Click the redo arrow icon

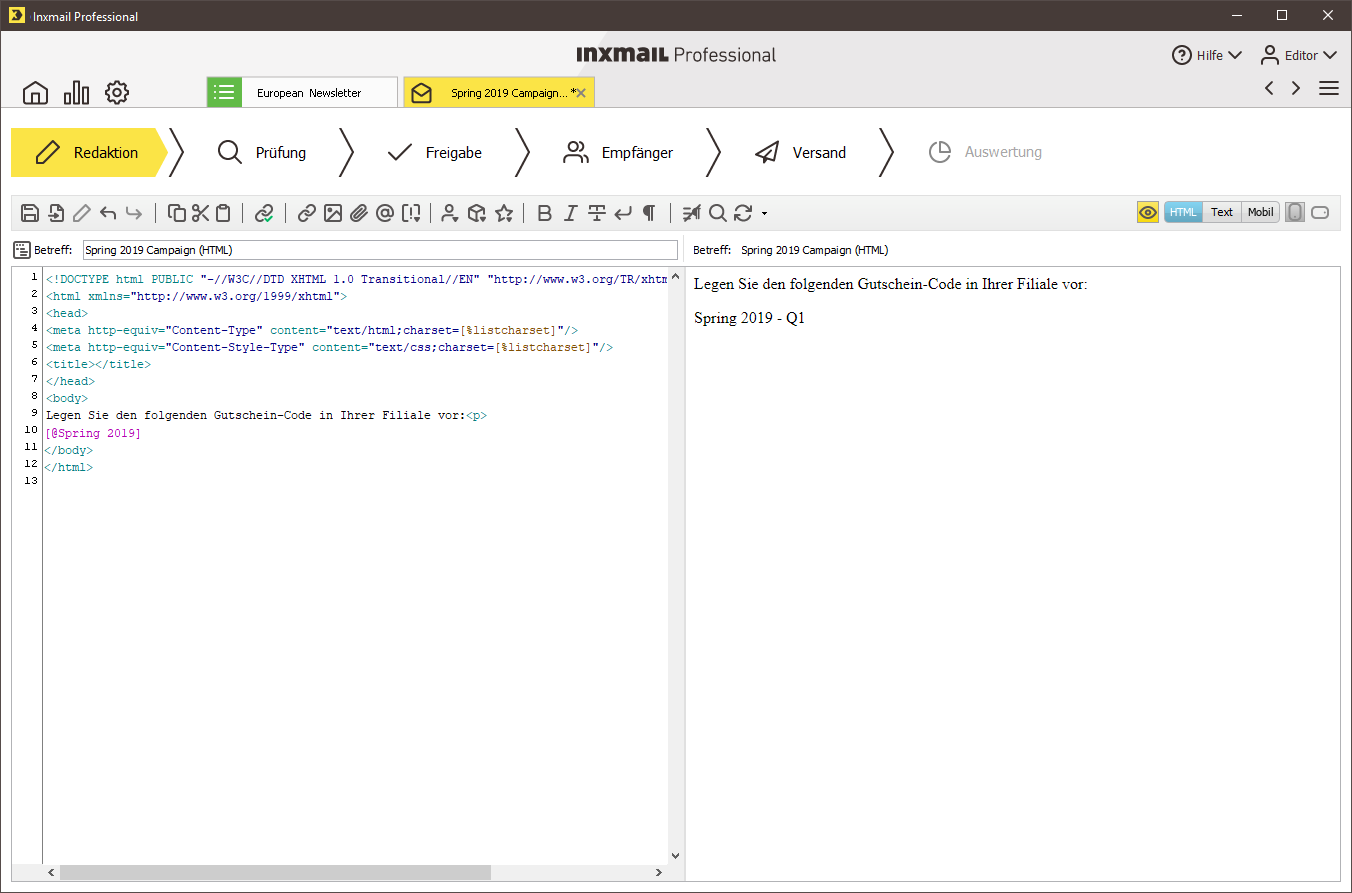tap(134, 213)
